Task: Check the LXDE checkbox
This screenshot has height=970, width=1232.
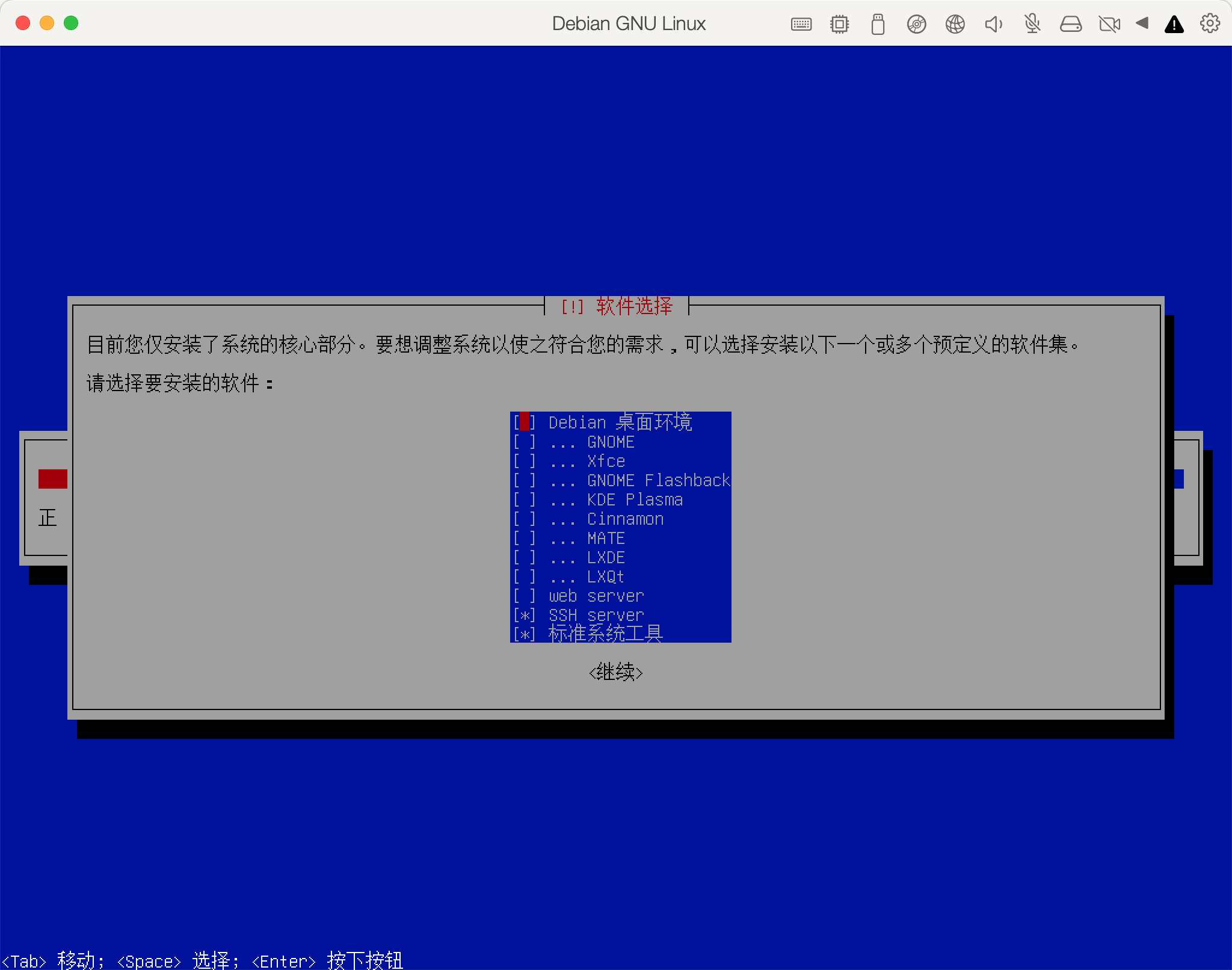Action: point(525,557)
